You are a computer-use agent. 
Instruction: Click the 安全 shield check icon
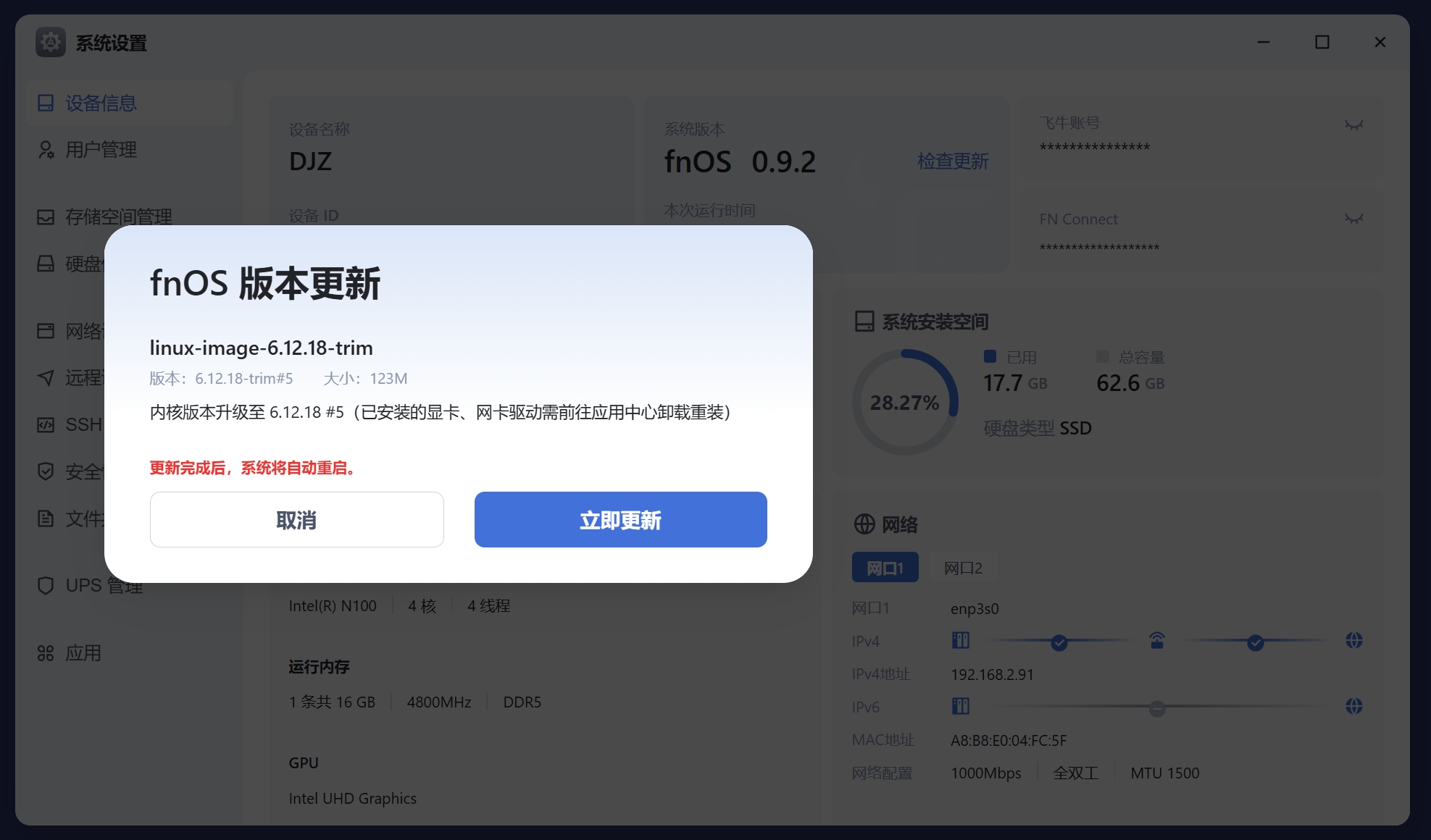[x=46, y=471]
